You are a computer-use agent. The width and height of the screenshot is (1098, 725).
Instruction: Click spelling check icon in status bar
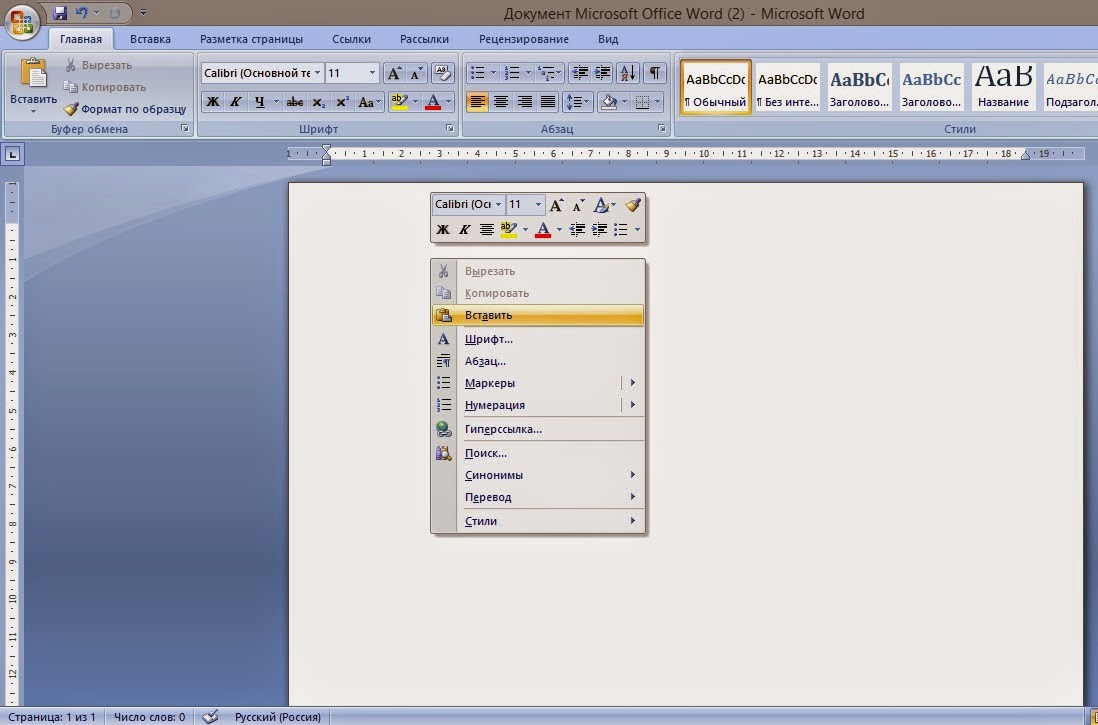(x=210, y=717)
